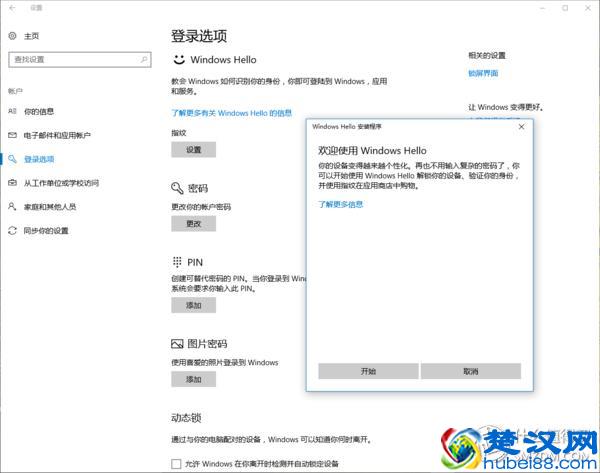The width and height of the screenshot is (600, 473).
Task: Click the 登录选项 page heading
Action: tap(199, 36)
